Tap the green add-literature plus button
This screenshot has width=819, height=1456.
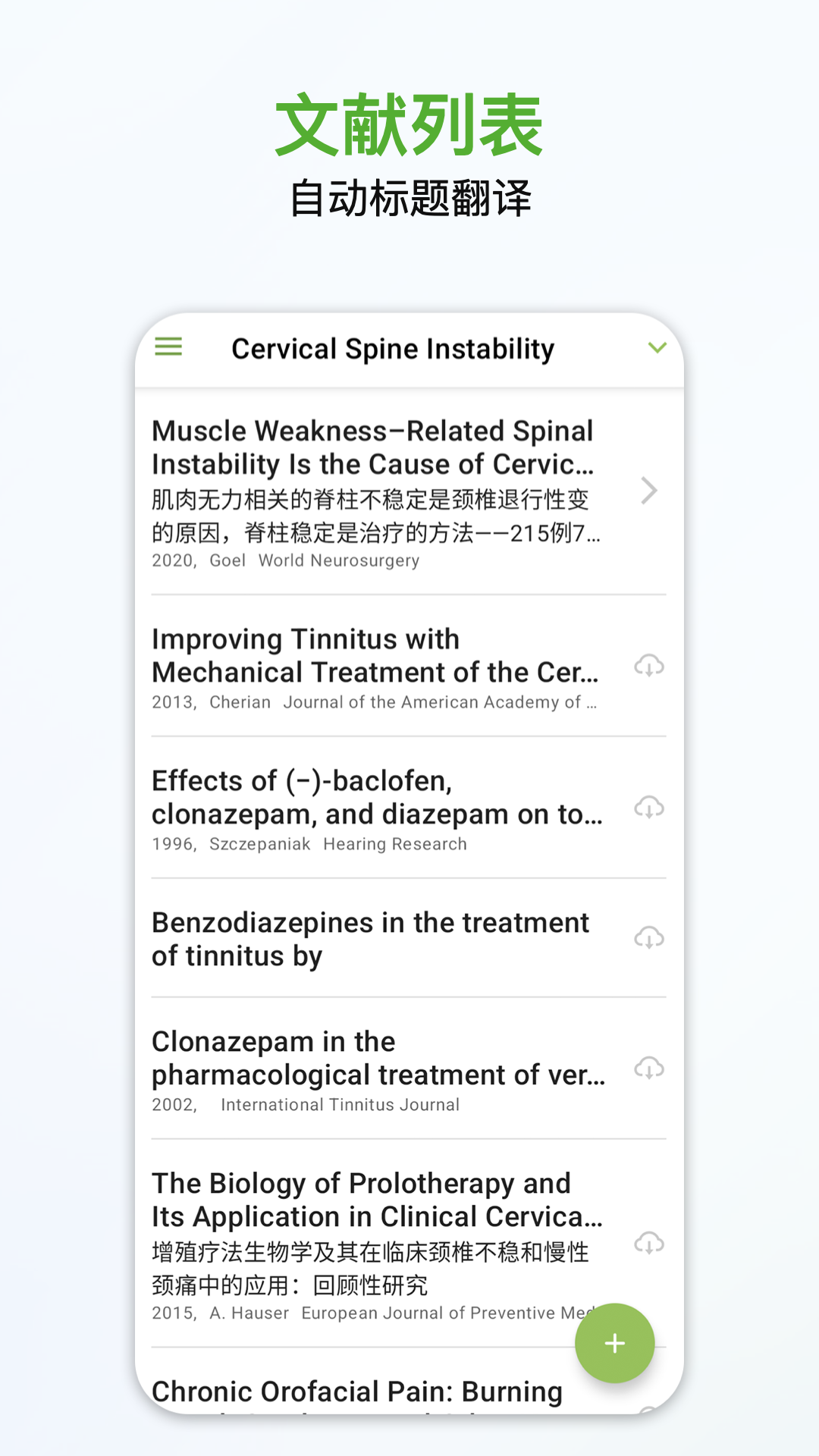coord(614,1343)
